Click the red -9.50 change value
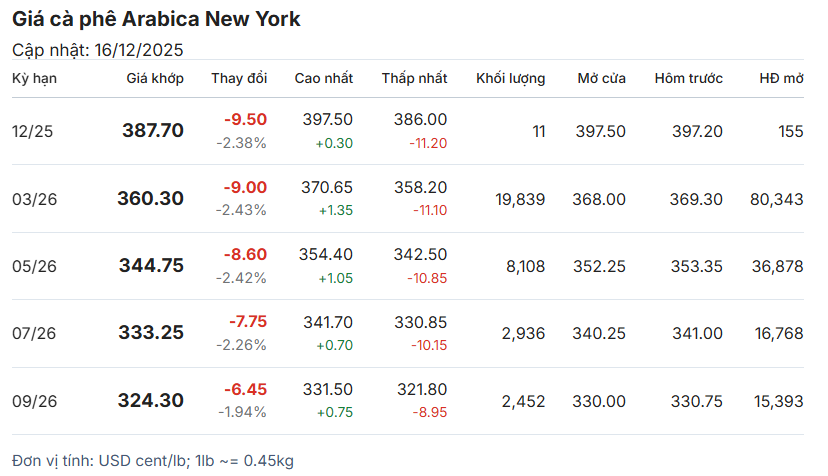 coord(245,120)
